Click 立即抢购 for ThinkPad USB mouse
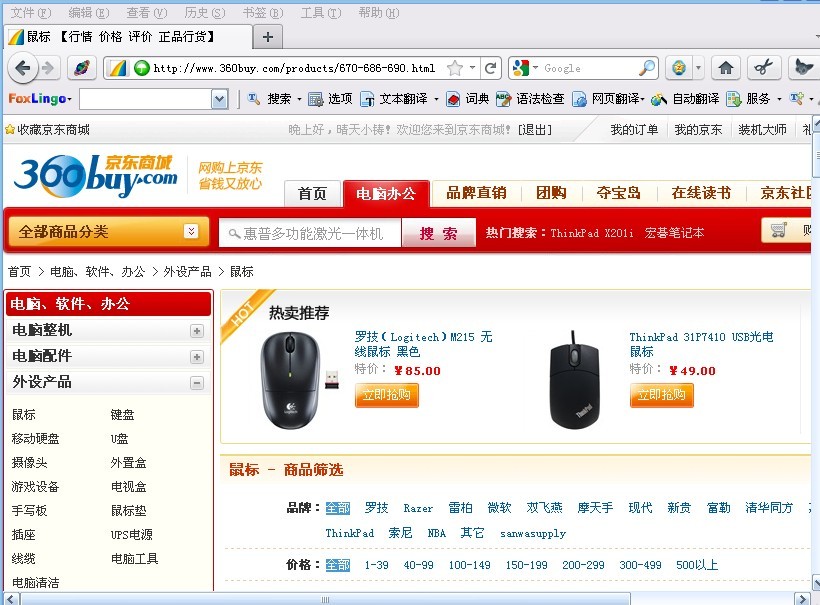Image resolution: width=820 pixels, height=605 pixels. [662, 395]
